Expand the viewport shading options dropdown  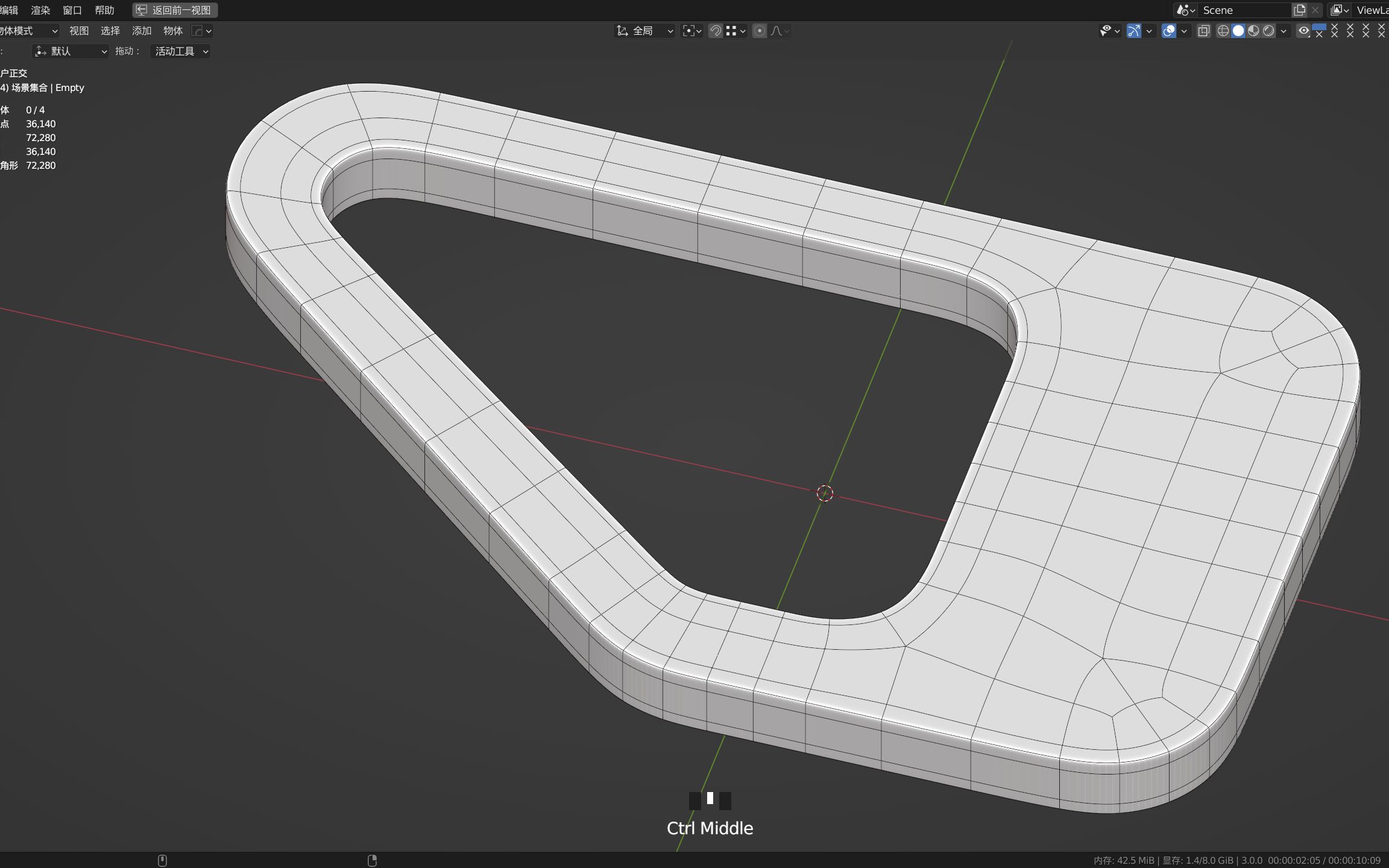click(1283, 31)
